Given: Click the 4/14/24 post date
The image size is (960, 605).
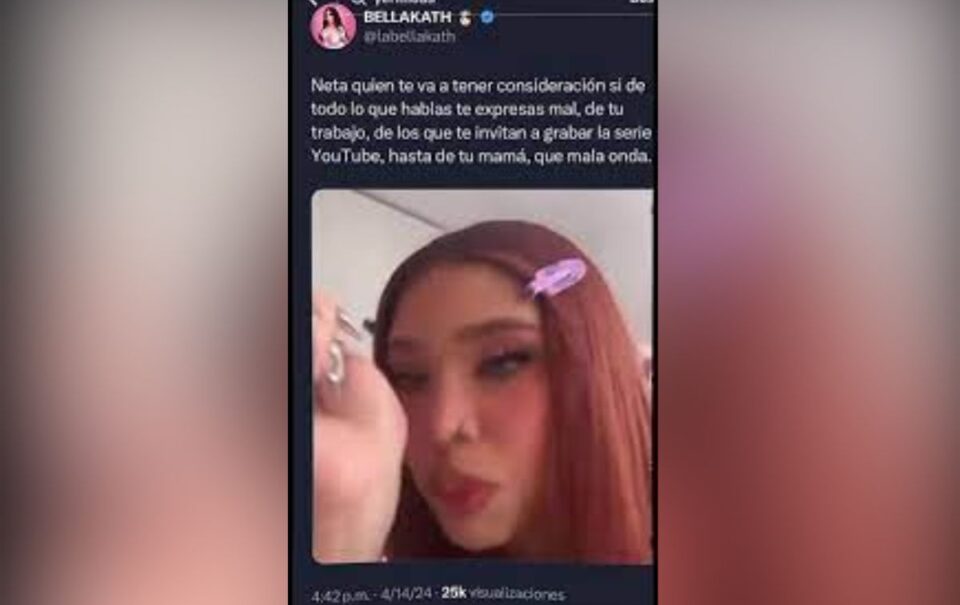Looking at the screenshot, I should 406,594.
